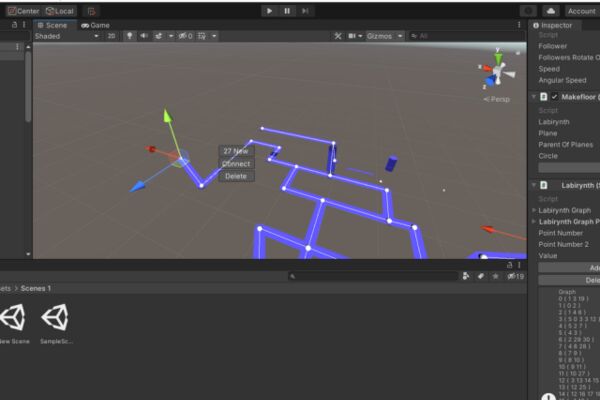This screenshot has height=400, width=600.
Task: Toggle scene effects icon
Action: click(x=158, y=36)
